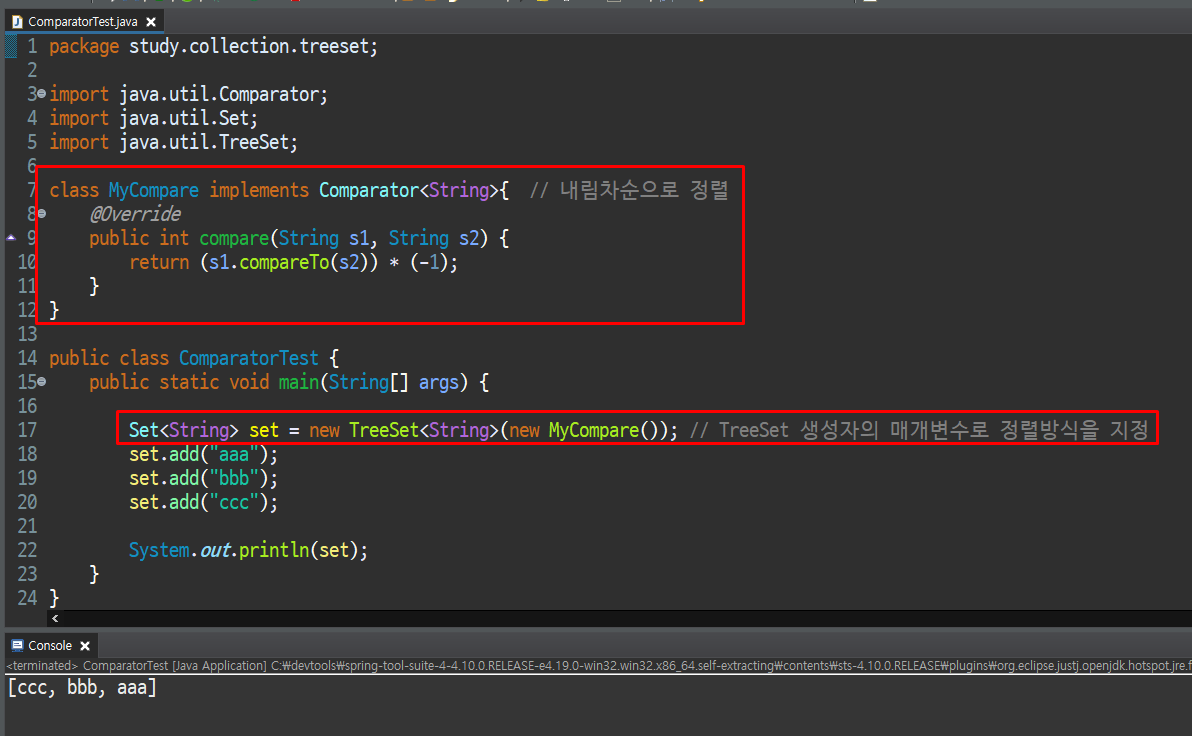Screen dimensions: 1192x736
Task: Click the set.add("bbb") line
Action: [203, 478]
